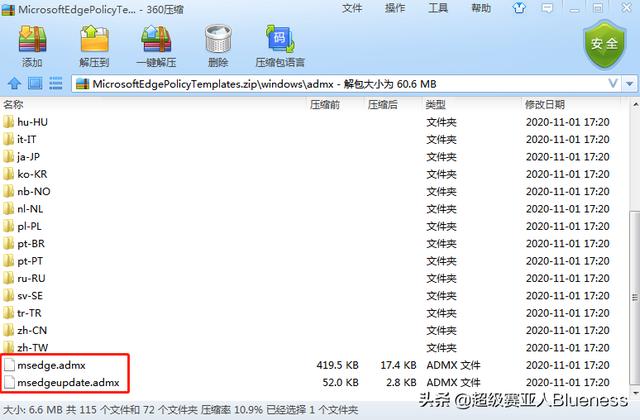
Task: Select the it-IT folder icon
Action: click(x=8, y=139)
